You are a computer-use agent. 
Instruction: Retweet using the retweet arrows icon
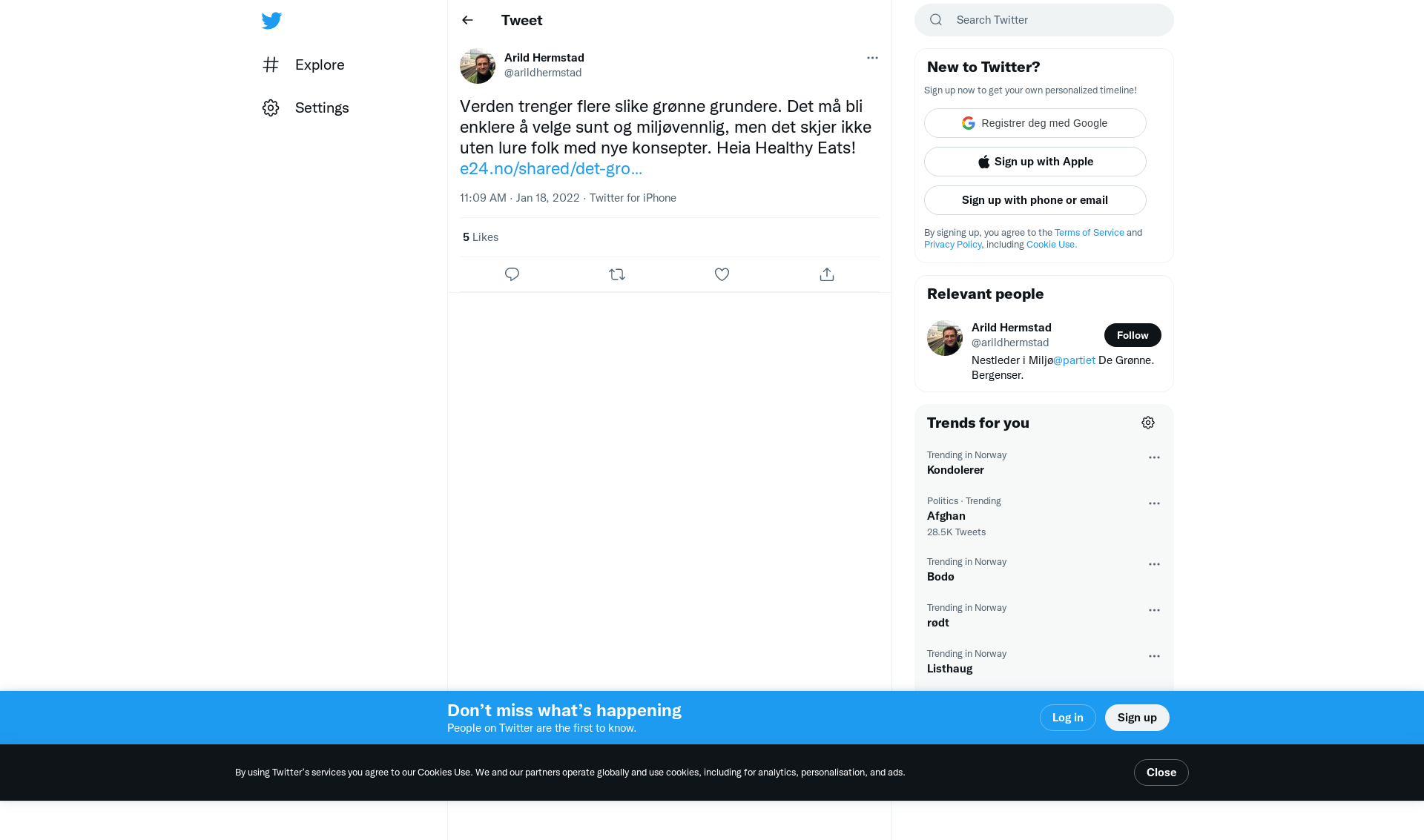click(x=617, y=274)
